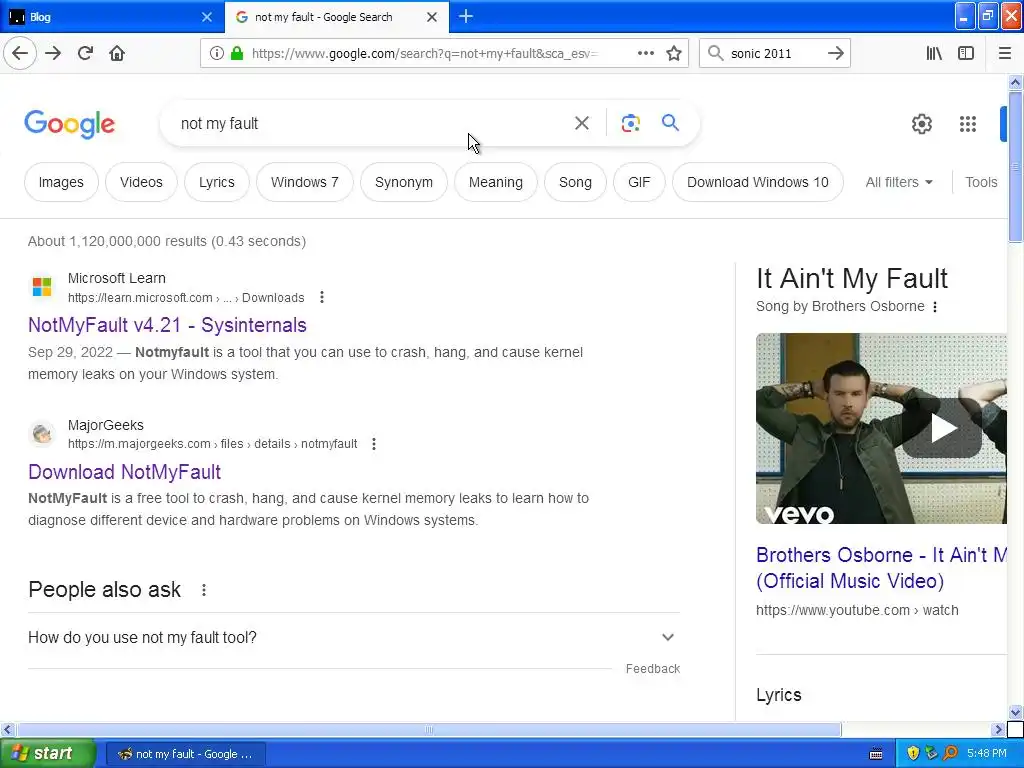Screen dimensions: 1024x768
Task: Click the magnifier icon in Firefox search box
Action: point(716,53)
